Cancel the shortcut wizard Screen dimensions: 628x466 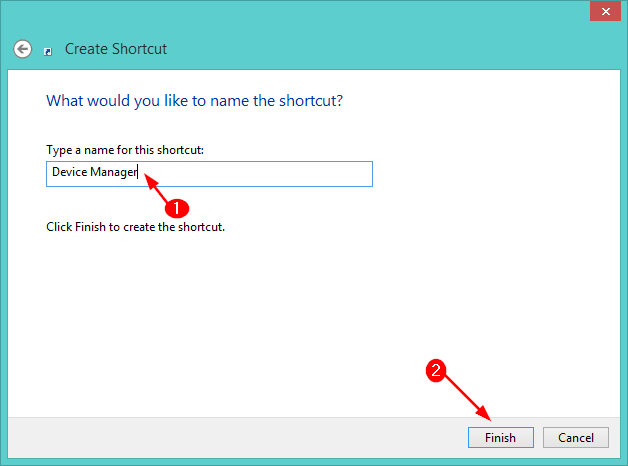click(x=576, y=437)
